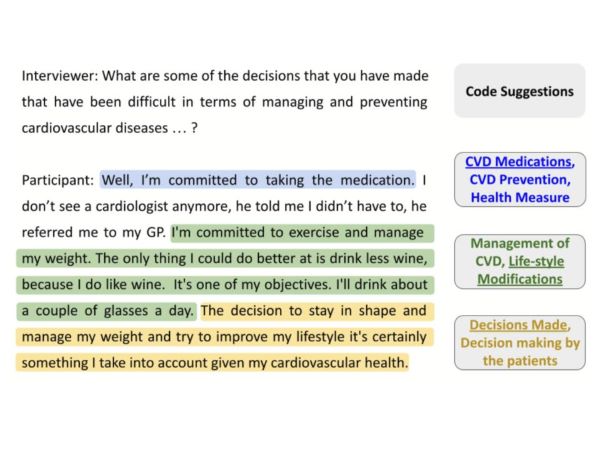The height and width of the screenshot is (450, 600).
Task: Select the "CVD Prevention" code suggestion
Action: [519, 180]
